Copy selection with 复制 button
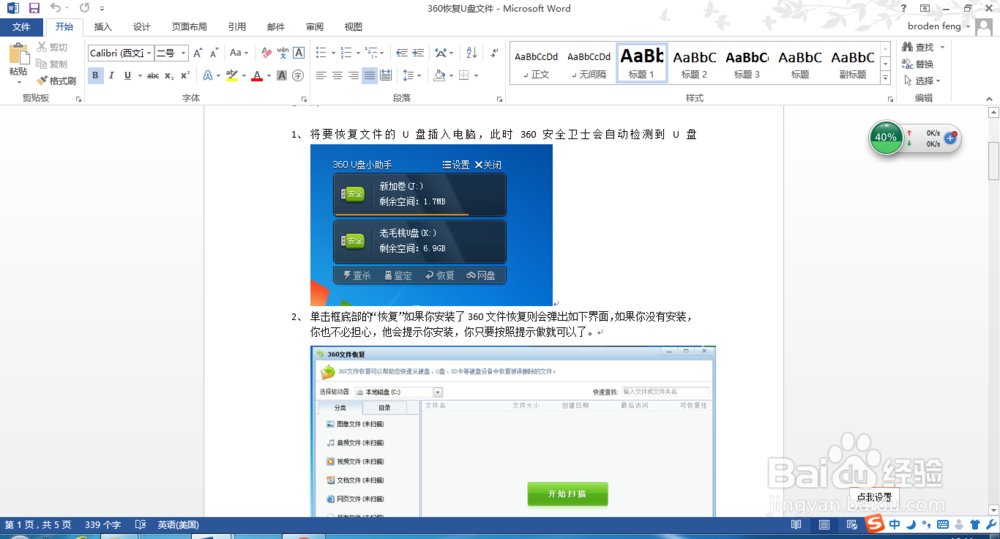 point(52,64)
